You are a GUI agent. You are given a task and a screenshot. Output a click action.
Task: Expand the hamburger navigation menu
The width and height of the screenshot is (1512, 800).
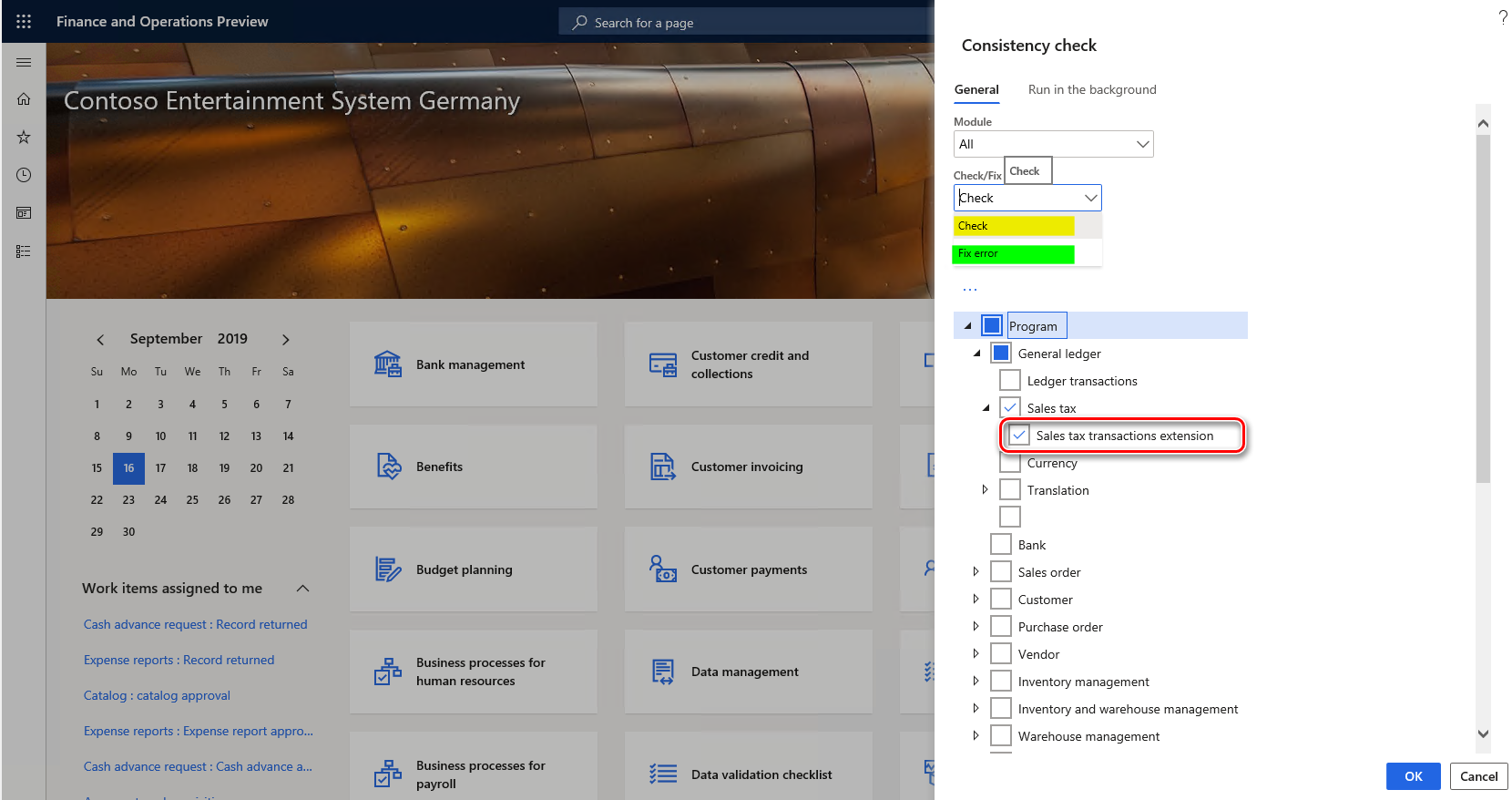[x=24, y=62]
